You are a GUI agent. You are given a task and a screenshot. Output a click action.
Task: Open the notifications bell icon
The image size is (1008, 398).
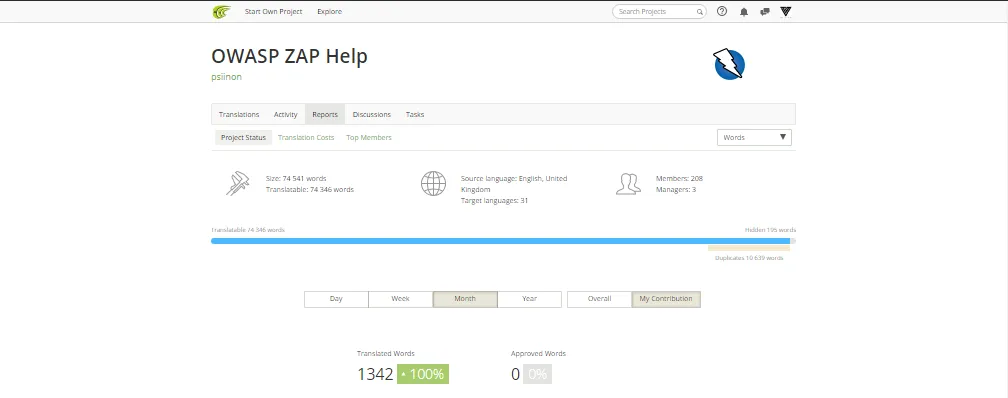click(744, 12)
